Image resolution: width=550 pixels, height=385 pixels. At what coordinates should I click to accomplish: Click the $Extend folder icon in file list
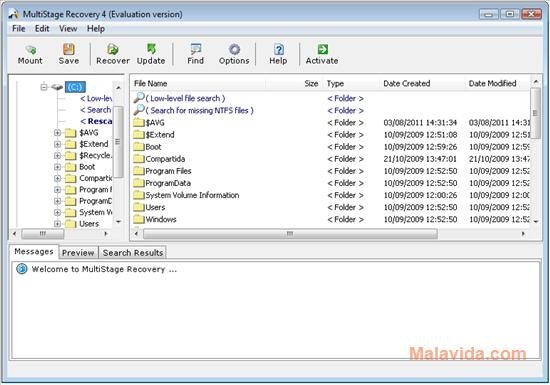click(x=139, y=134)
